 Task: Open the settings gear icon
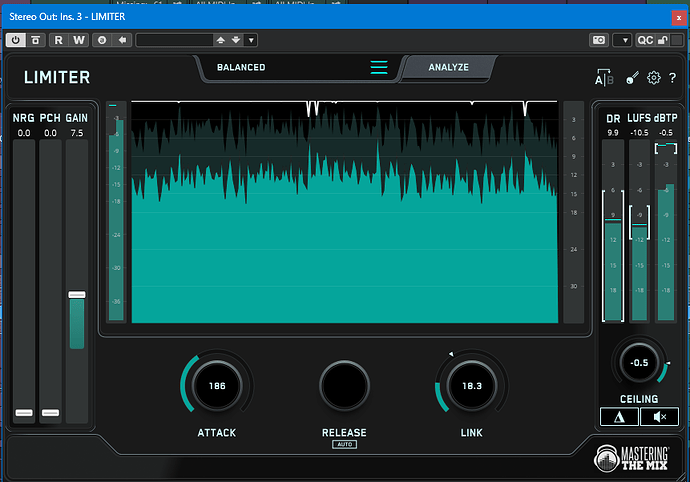point(654,78)
